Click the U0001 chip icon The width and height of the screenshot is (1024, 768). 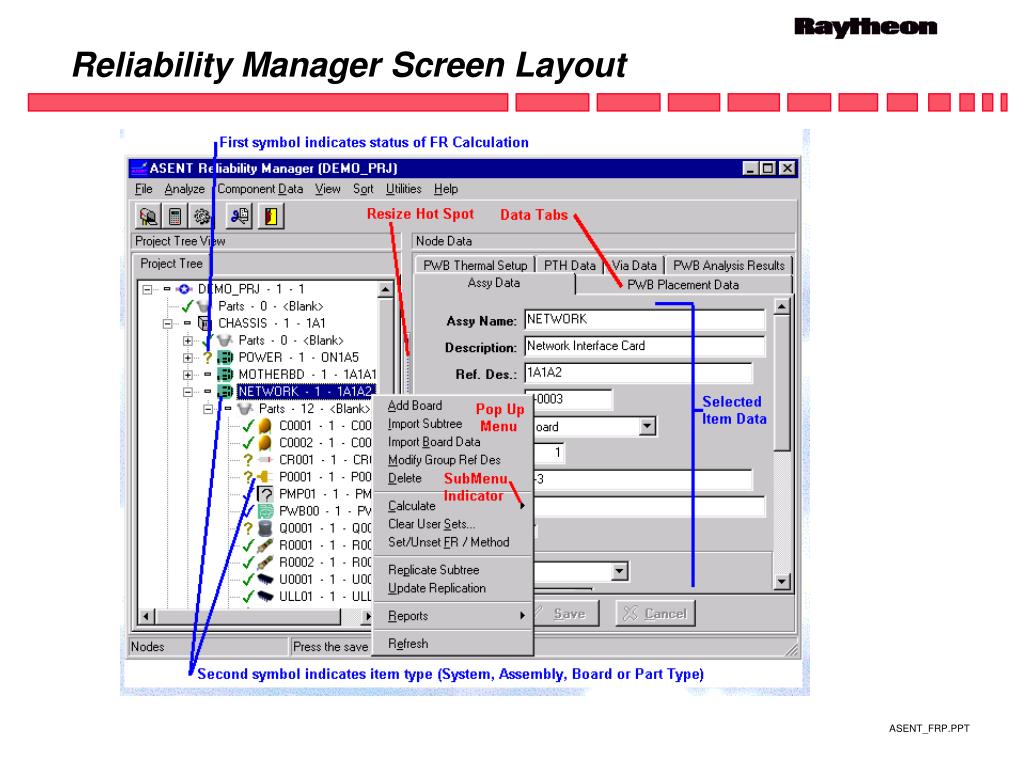point(265,579)
